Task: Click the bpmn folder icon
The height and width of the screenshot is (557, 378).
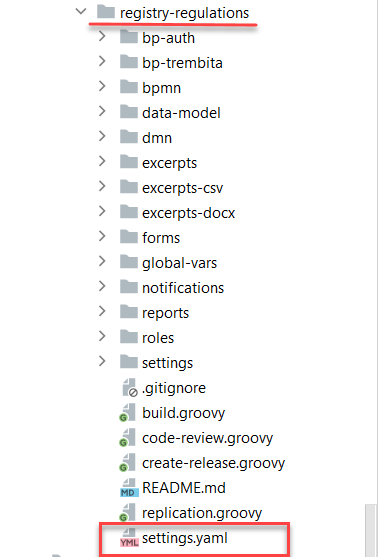Action: point(129,87)
